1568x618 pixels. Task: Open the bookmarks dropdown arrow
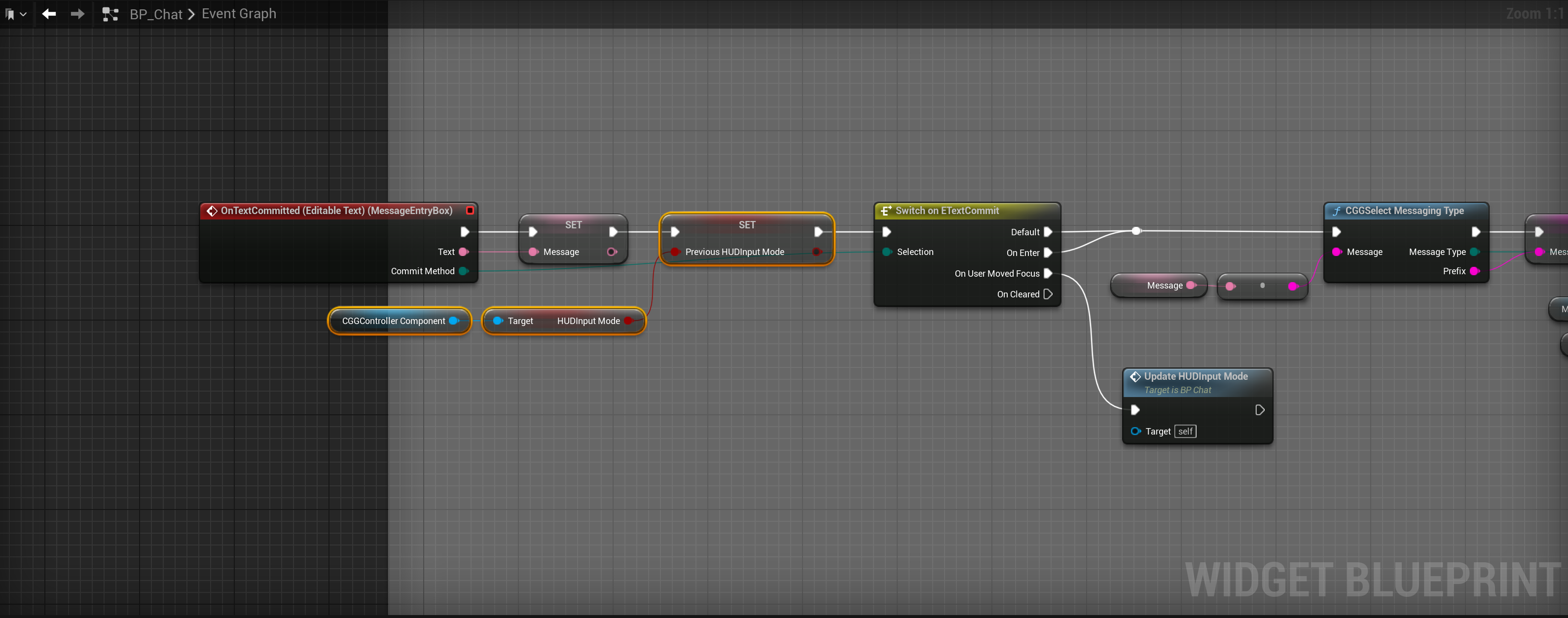pyautogui.click(x=24, y=14)
